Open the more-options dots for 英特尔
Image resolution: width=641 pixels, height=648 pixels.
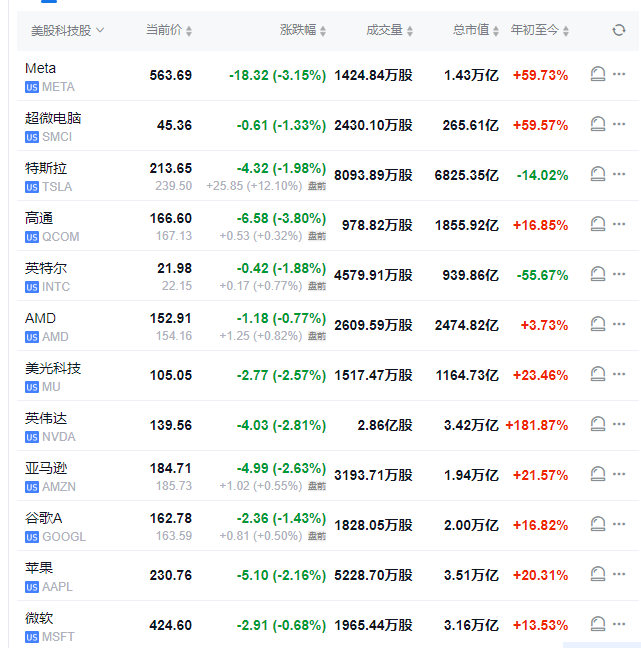(619, 274)
